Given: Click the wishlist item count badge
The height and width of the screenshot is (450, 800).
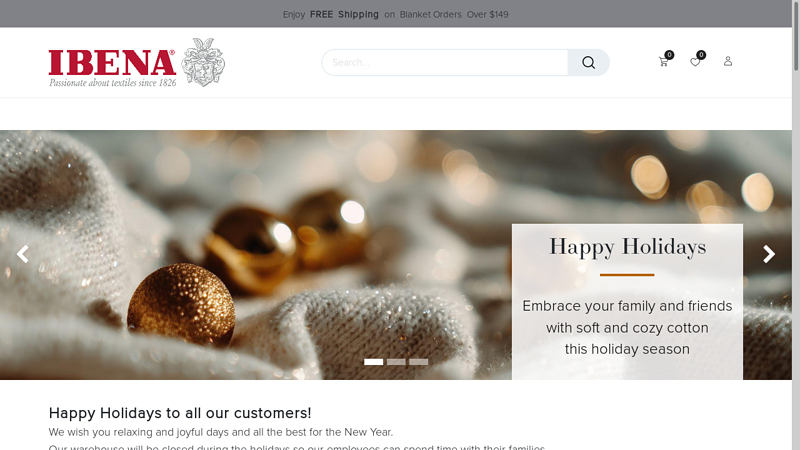Looking at the screenshot, I should 702,55.
